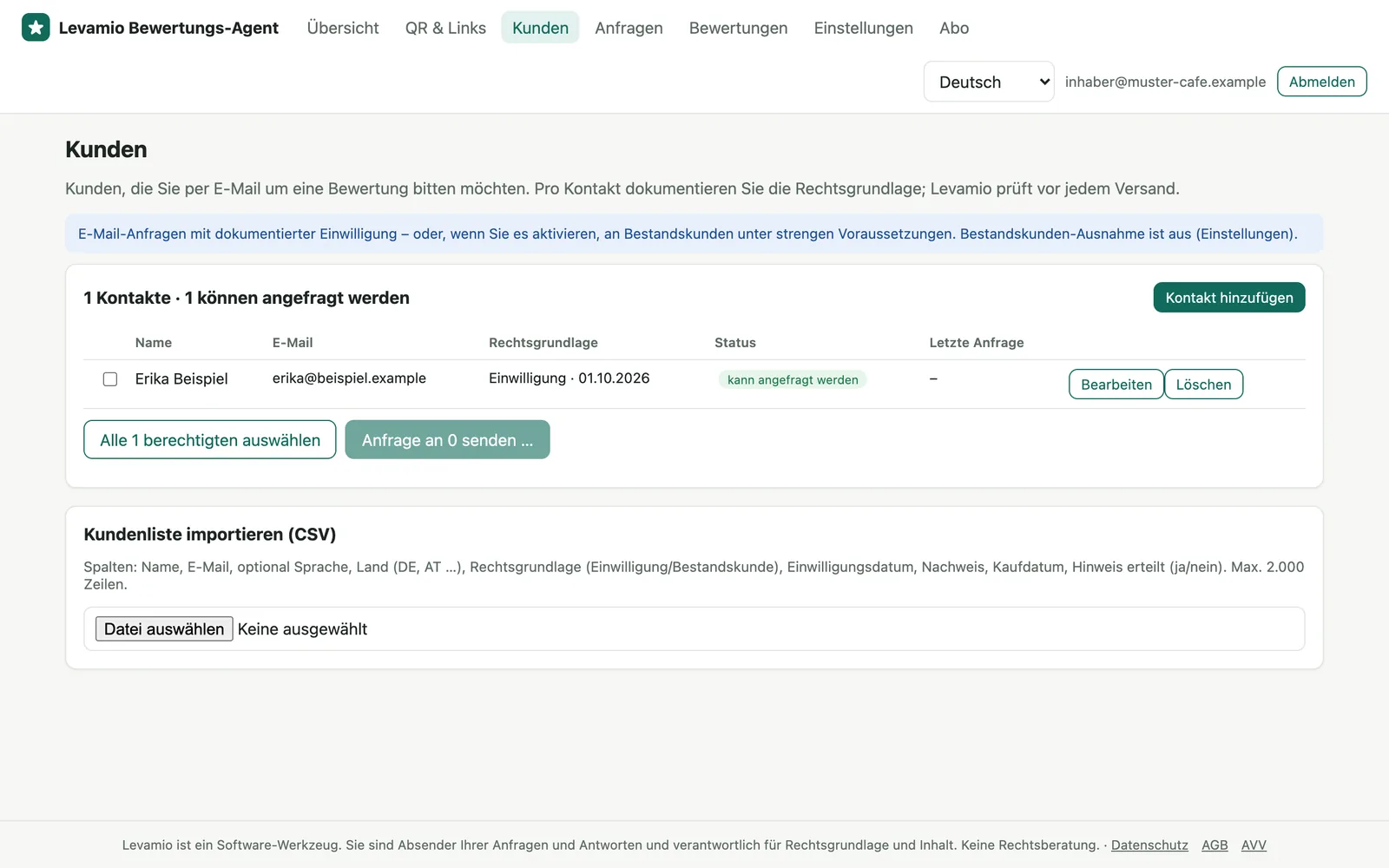Click the Rechtsgrundlage column header
This screenshot has height=868, width=1389.
(543, 343)
